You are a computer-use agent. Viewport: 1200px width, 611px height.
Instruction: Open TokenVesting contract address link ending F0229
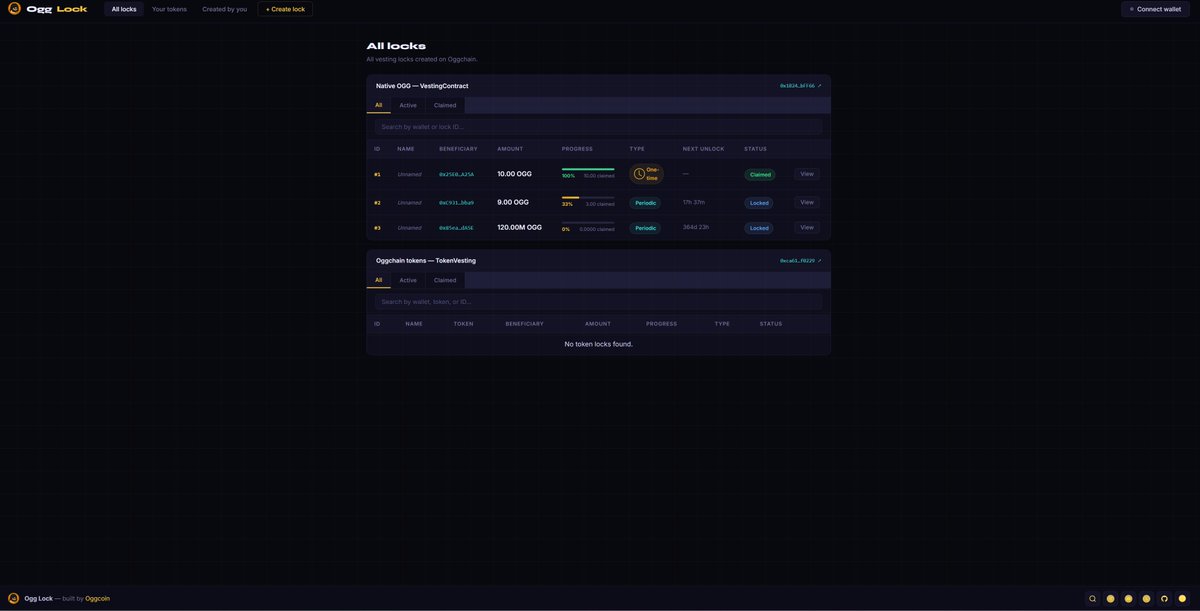800,261
